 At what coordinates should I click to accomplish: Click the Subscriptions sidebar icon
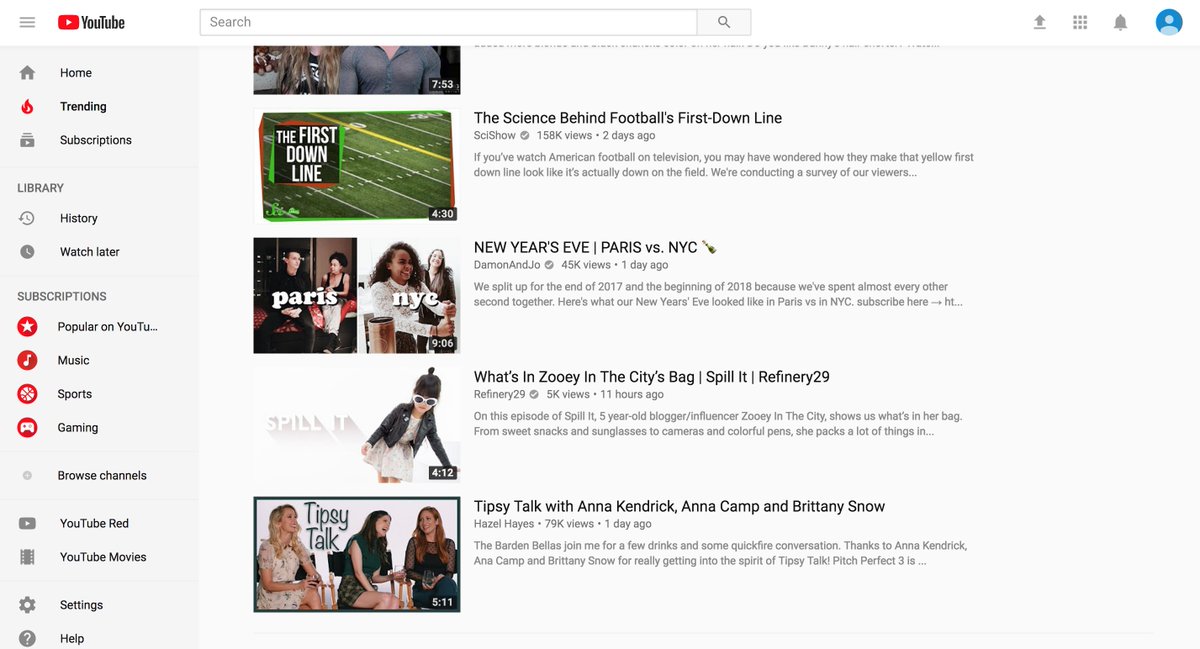click(x=27, y=140)
